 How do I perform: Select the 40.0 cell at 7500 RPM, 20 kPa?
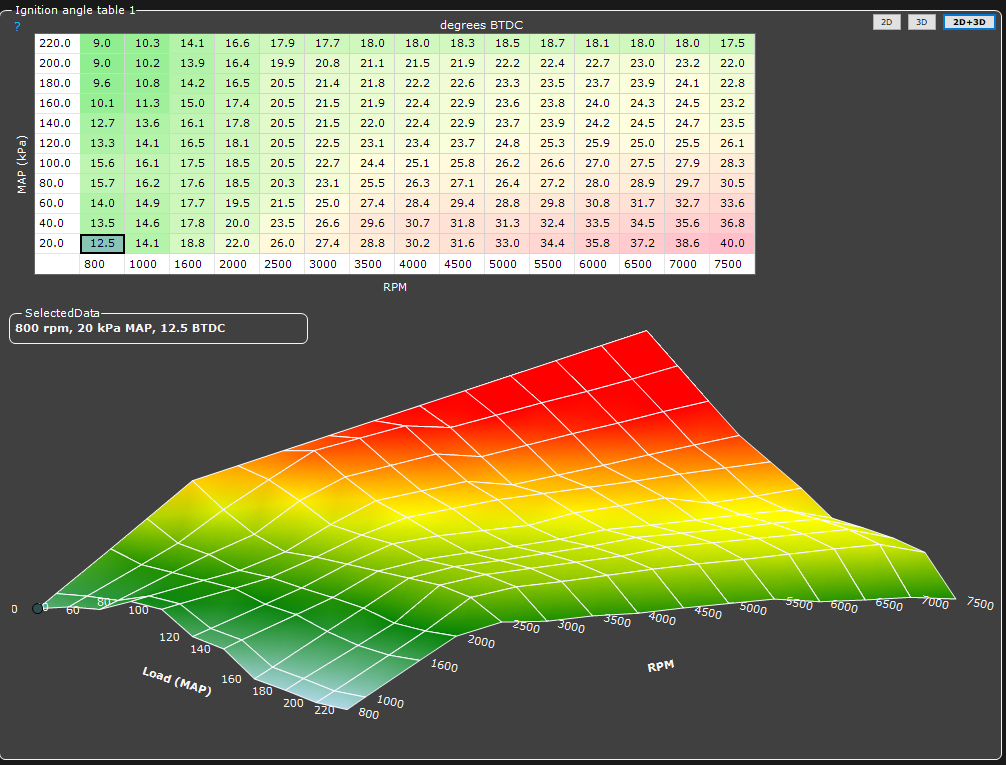[732, 243]
